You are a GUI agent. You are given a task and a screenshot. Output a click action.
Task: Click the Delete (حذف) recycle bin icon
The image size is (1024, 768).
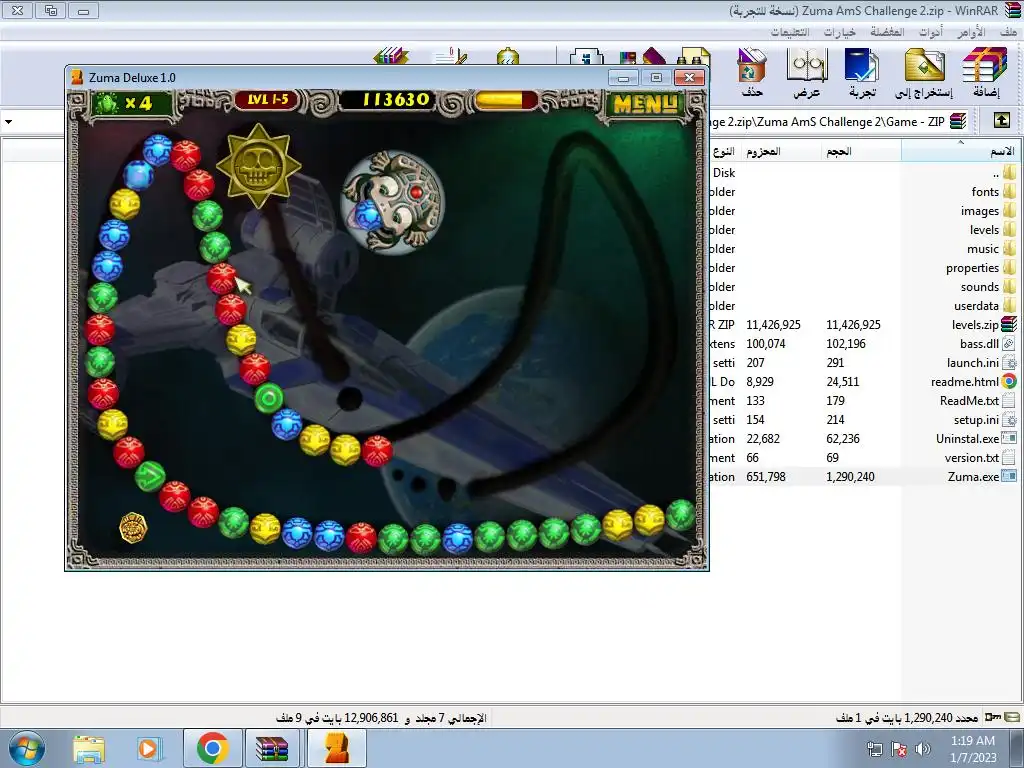click(x=752, y=65)
